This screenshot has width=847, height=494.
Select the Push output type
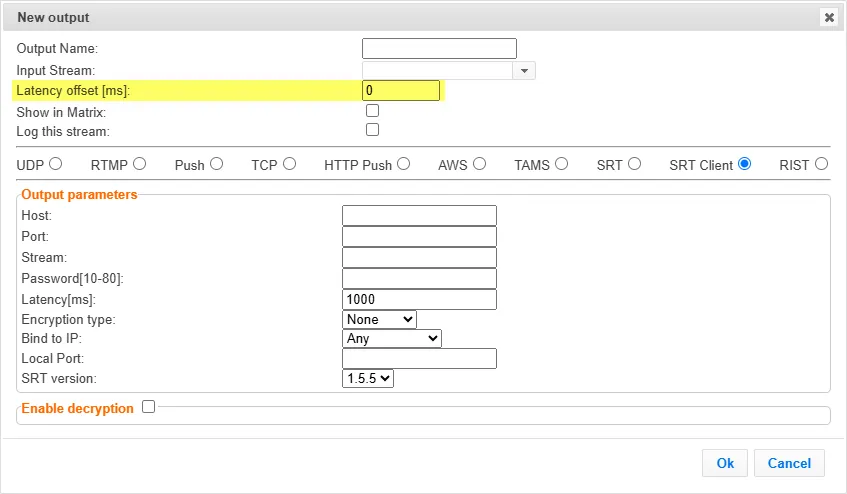click(217, 164)
